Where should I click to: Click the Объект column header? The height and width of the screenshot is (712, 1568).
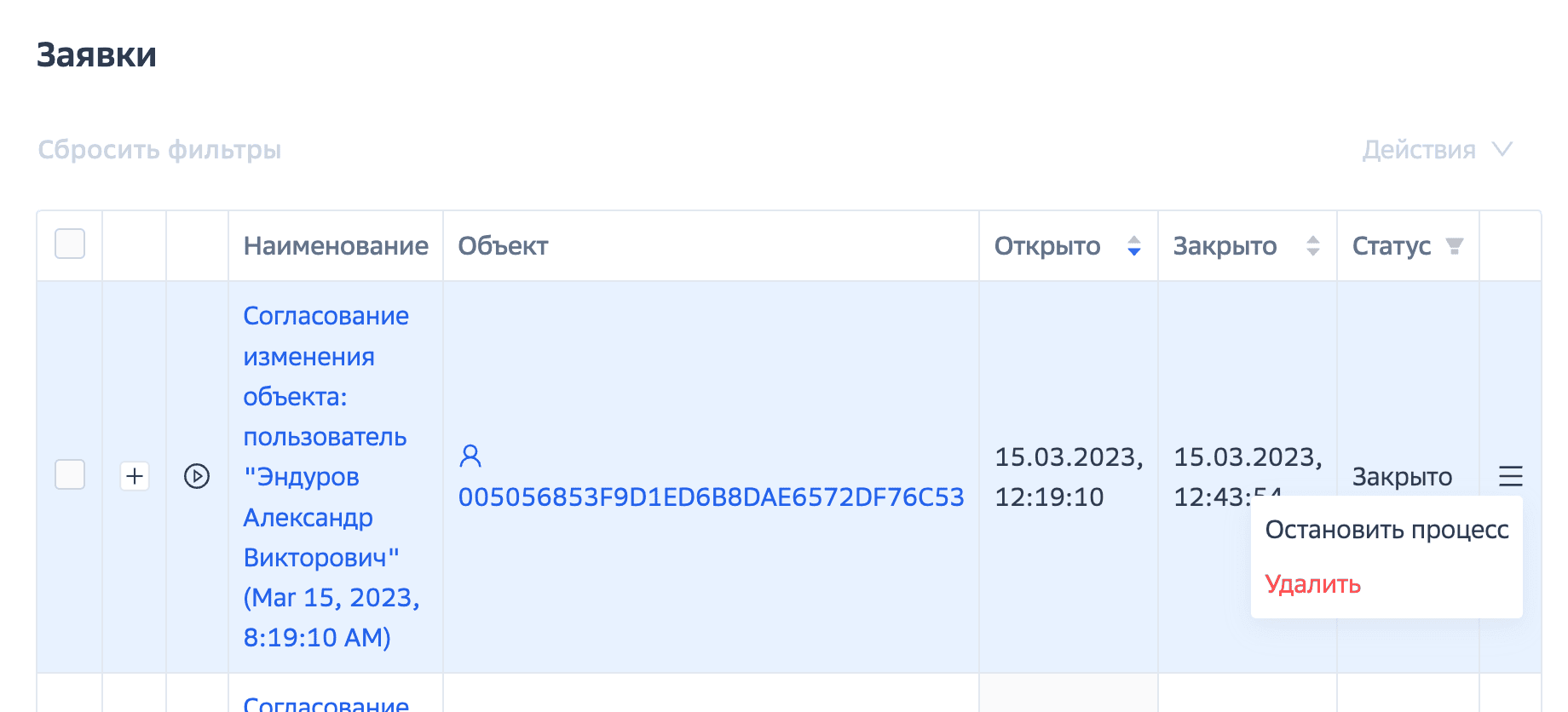coord(503,246)
